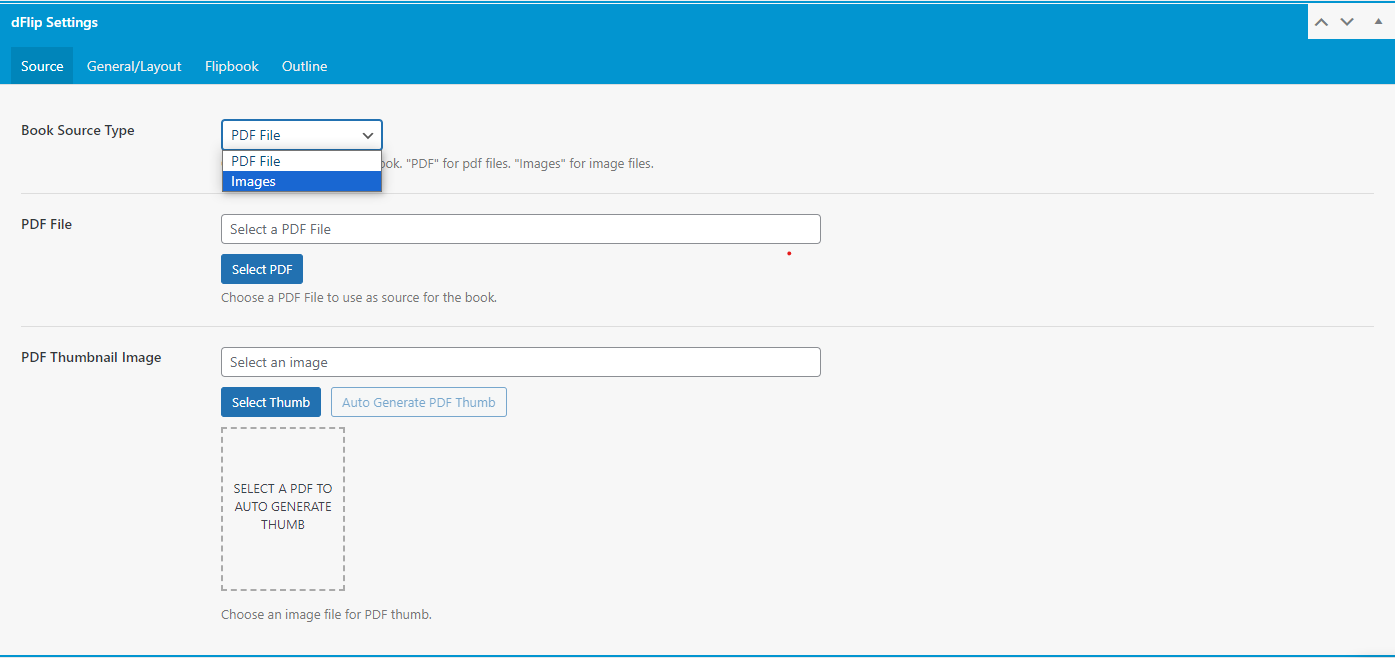The image size is (1395, 658).
Task: Move dFlip Settings panel down
Action: pos(1347,22)
